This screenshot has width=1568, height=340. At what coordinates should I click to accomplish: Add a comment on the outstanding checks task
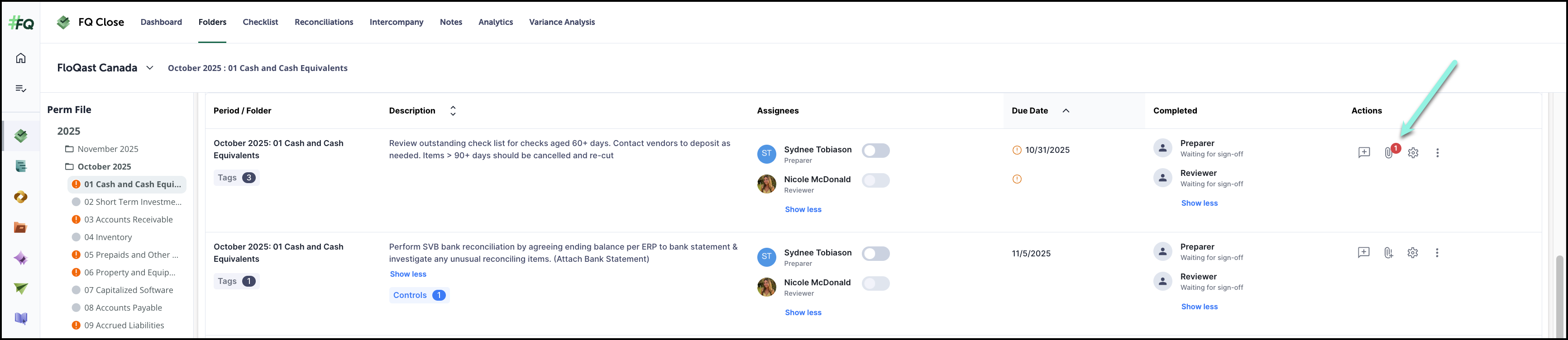tap(1363, 153)
